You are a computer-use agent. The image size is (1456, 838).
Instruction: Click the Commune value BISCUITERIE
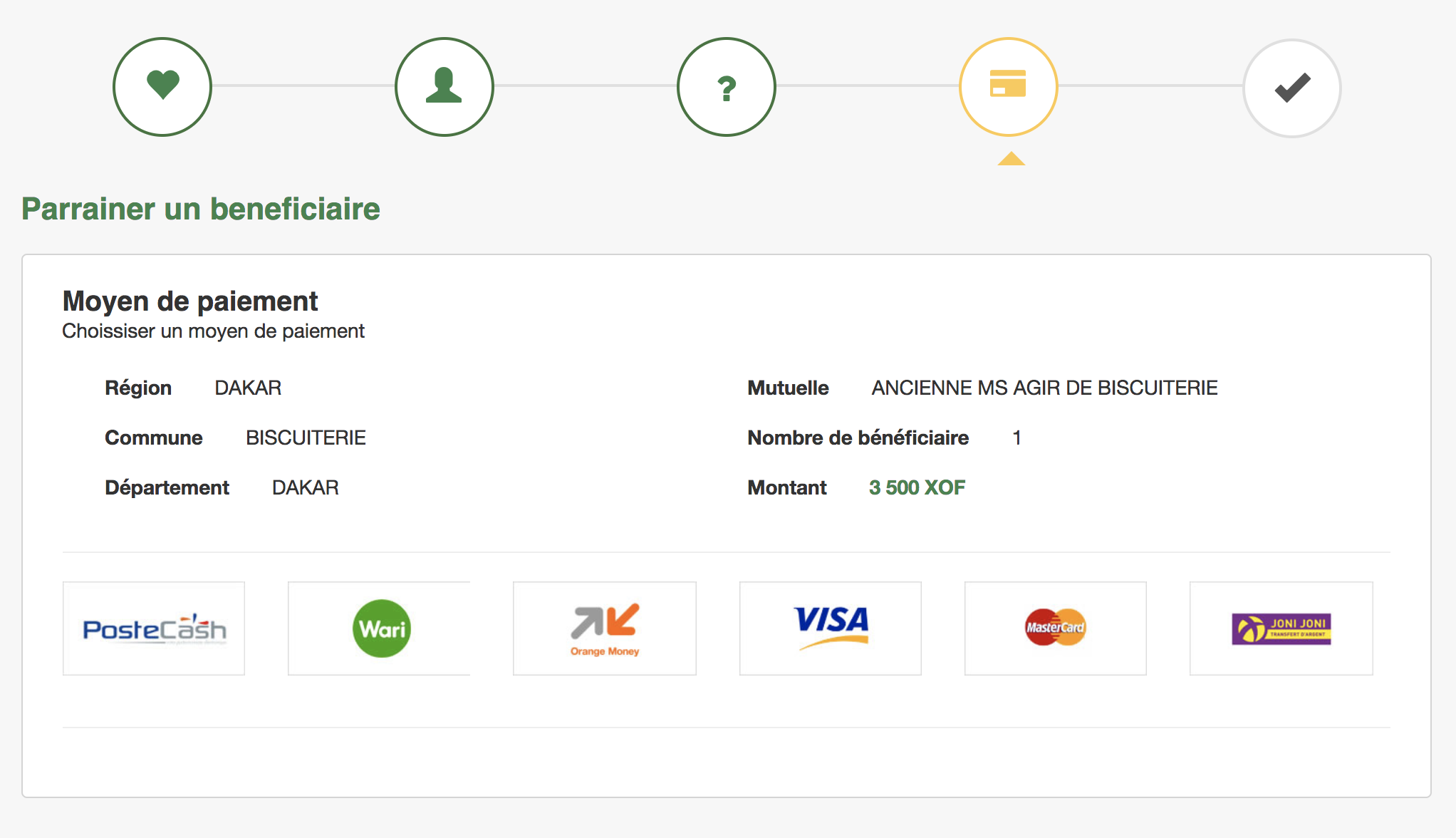306,438
